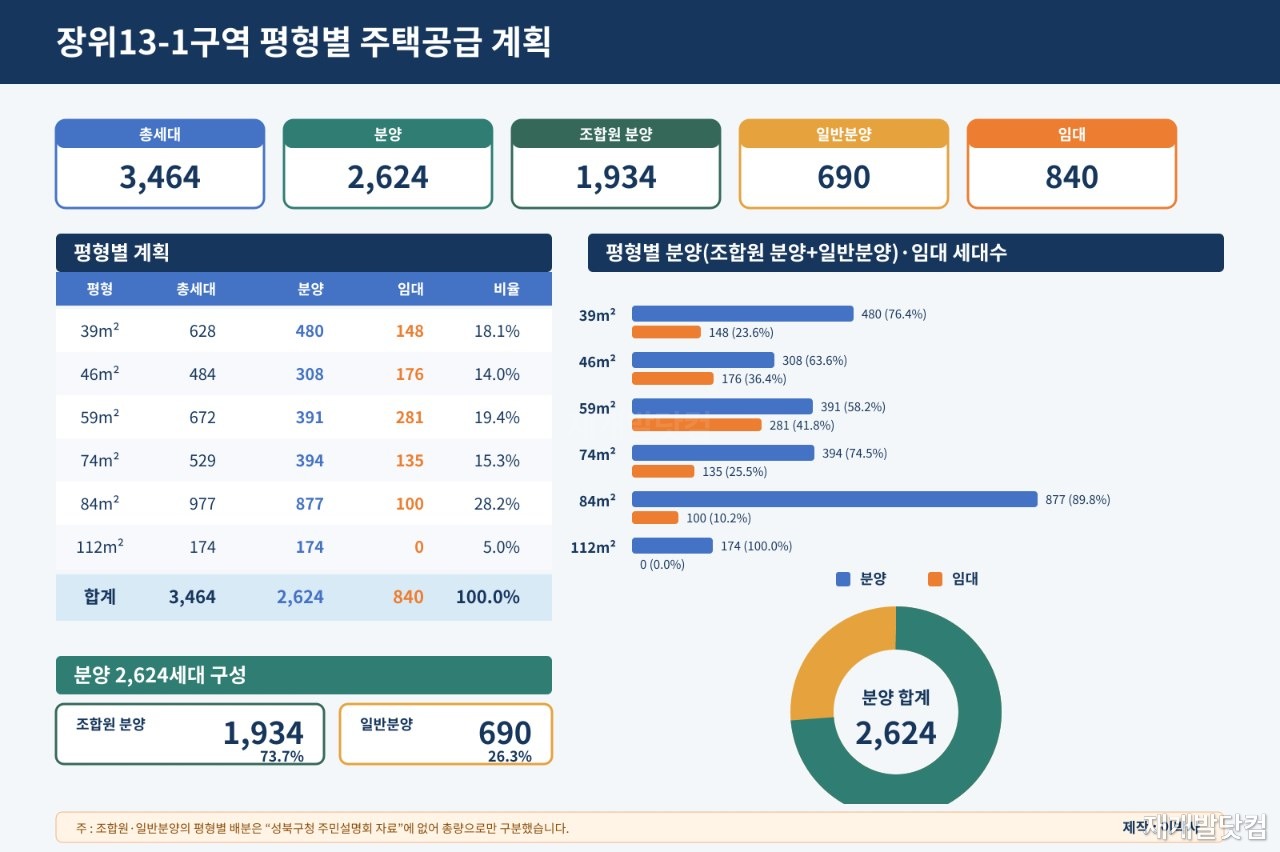Click the 59m² orange bar showing 281
The height and width of the screenshot is (852, 1280).
[697, 425]
